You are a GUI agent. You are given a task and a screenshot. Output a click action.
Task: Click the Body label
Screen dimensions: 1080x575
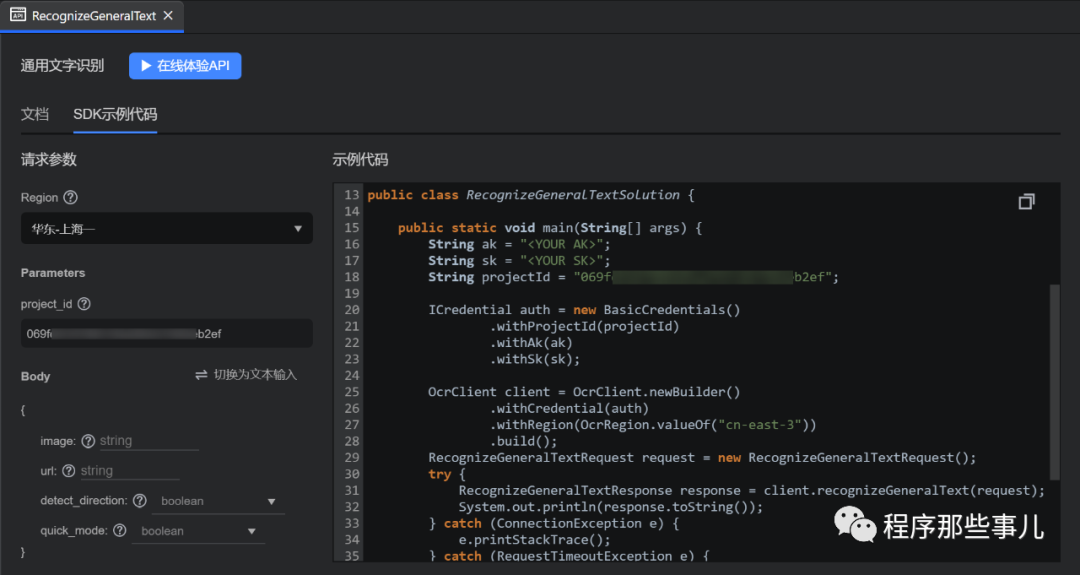(x=35, y=376)
